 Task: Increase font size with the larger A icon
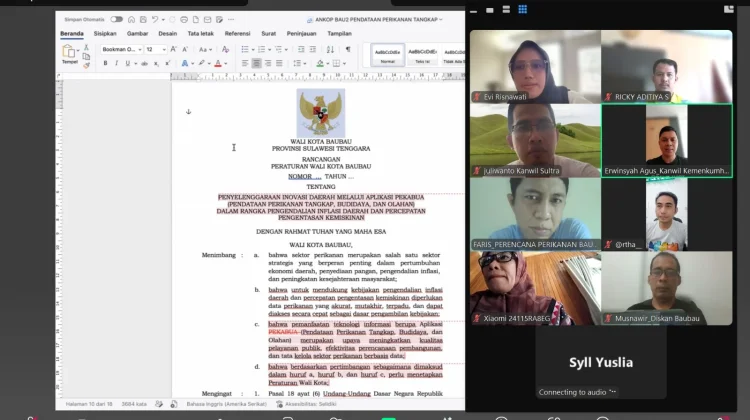pos(174,49)
